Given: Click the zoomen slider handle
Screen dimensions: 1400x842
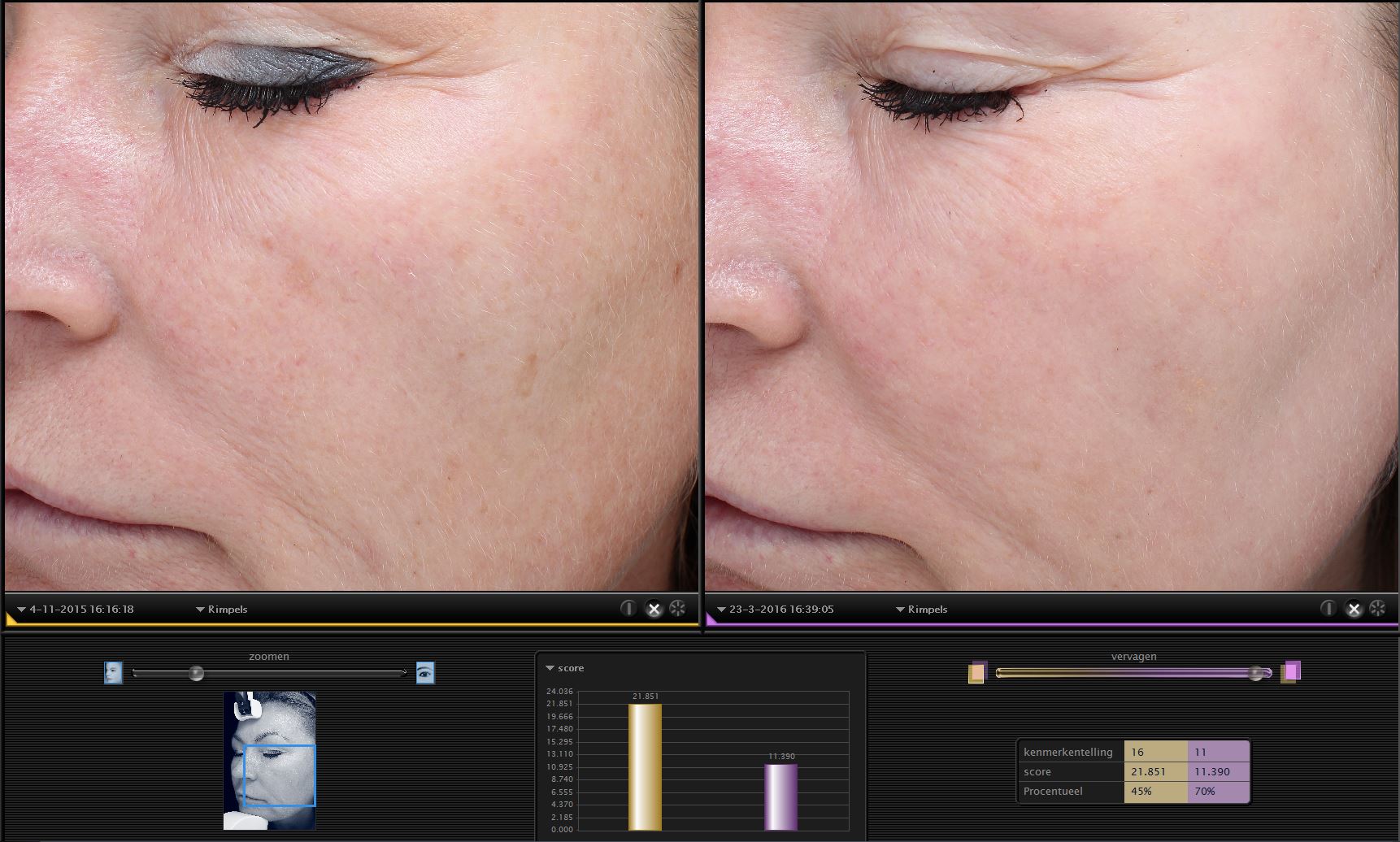Looking at the screenshot, I should (x=196, y=673).
